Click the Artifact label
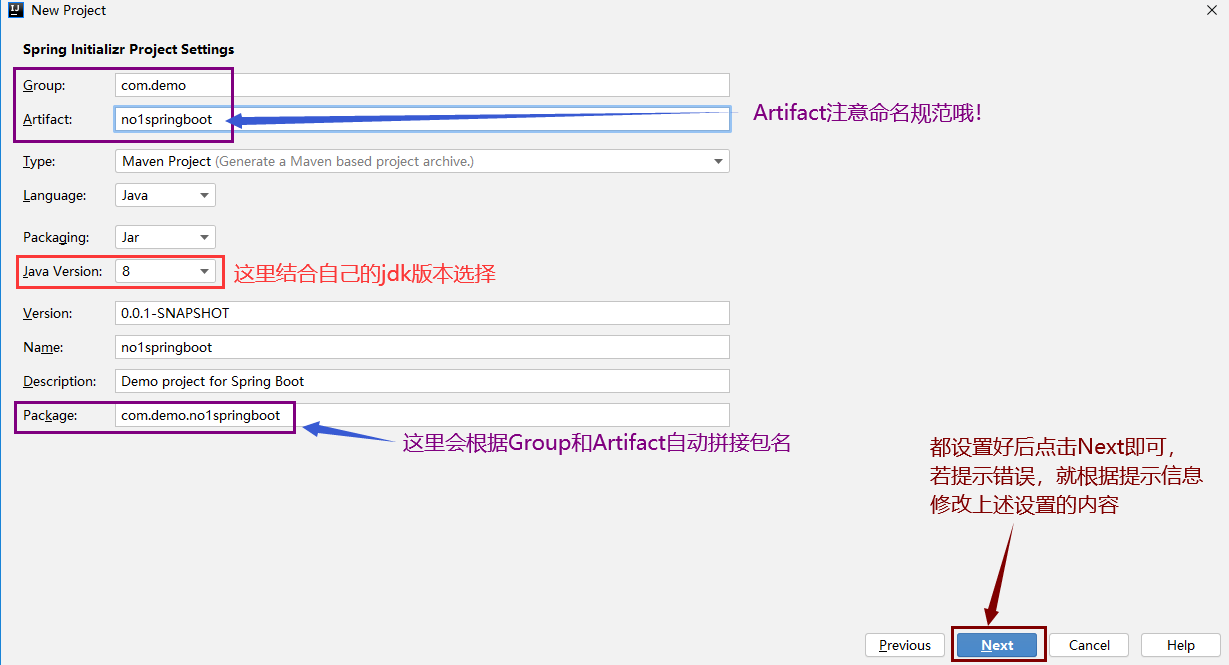The image size is (1229, 665). click(x=47, y=119)
